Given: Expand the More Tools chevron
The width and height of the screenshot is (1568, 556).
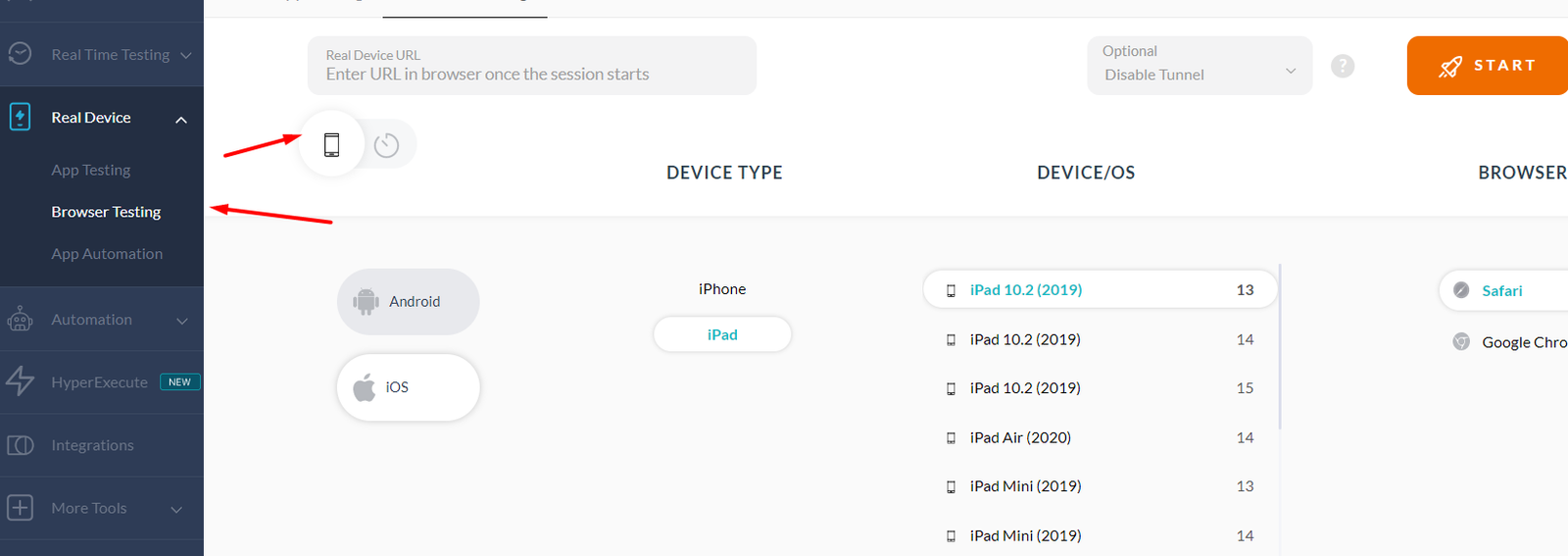Looking at the screenshot, I should tap(177, 509).
